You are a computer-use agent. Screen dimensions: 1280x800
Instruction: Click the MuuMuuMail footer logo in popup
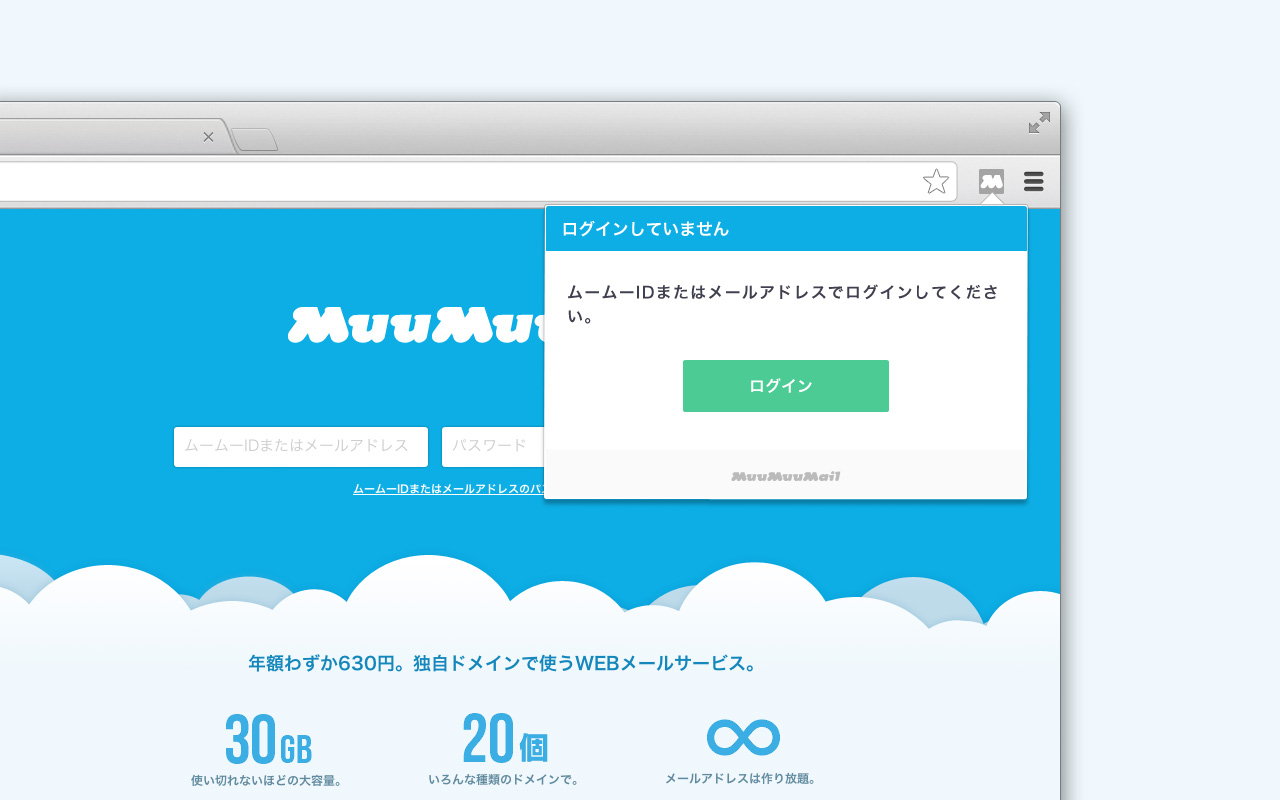coord(786,476)
